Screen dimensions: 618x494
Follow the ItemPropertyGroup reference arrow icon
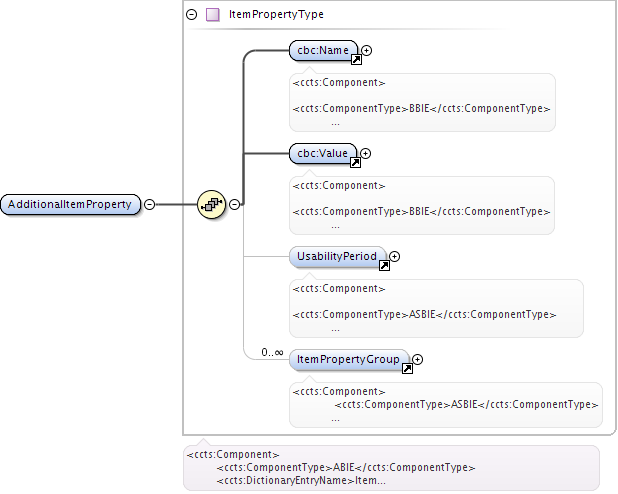407,369
